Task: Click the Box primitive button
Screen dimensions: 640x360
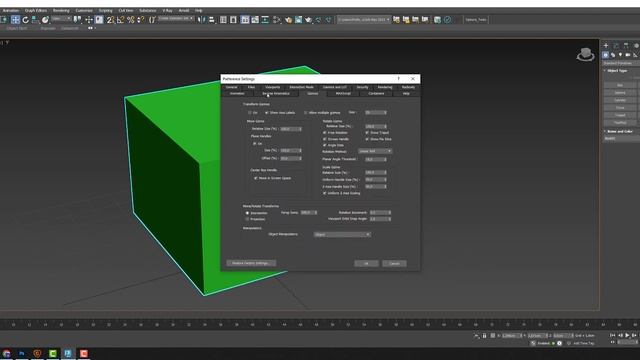Action: (x=620, y=85)
